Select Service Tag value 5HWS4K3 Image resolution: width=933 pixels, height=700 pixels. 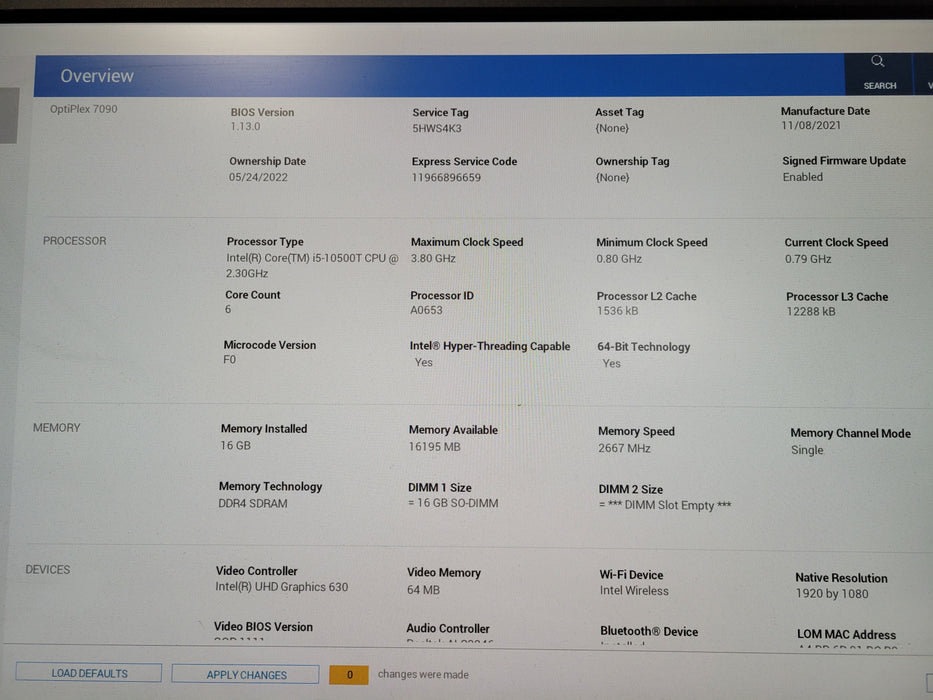437,128
